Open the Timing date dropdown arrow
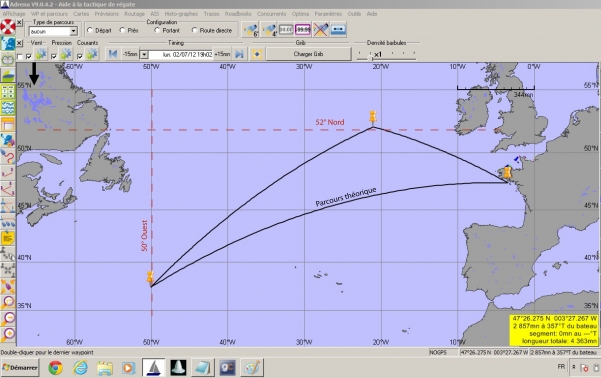The height and width of the screenshot is (378, 601). tap(144, 54)
